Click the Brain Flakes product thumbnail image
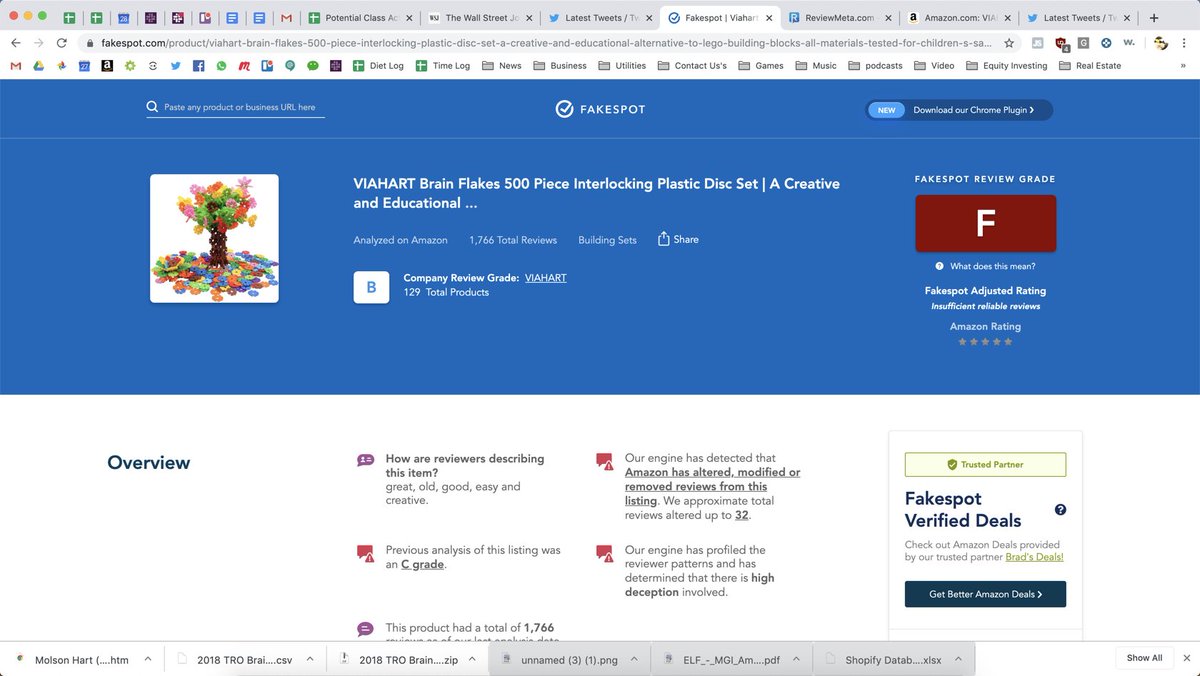Image resolution: width=1200 pixels, height=676 pixels. coord(214,238)
